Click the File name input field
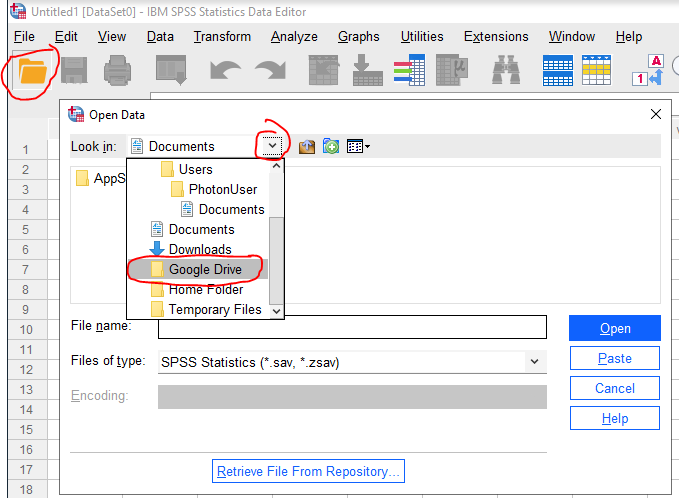 click(x=352, y=327)
